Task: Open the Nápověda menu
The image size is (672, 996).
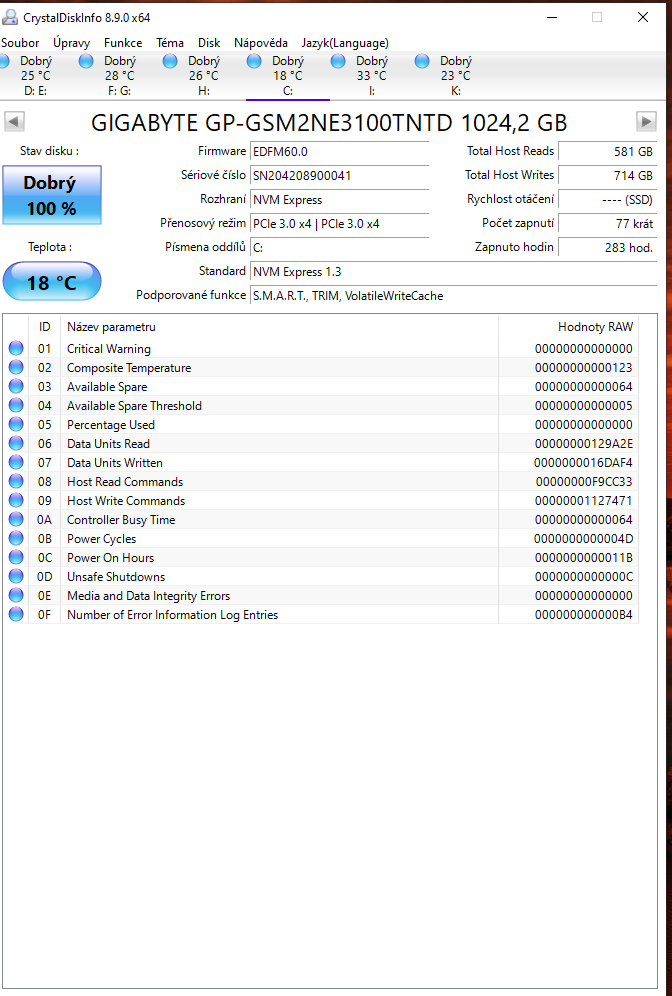Action: (261, 43)
